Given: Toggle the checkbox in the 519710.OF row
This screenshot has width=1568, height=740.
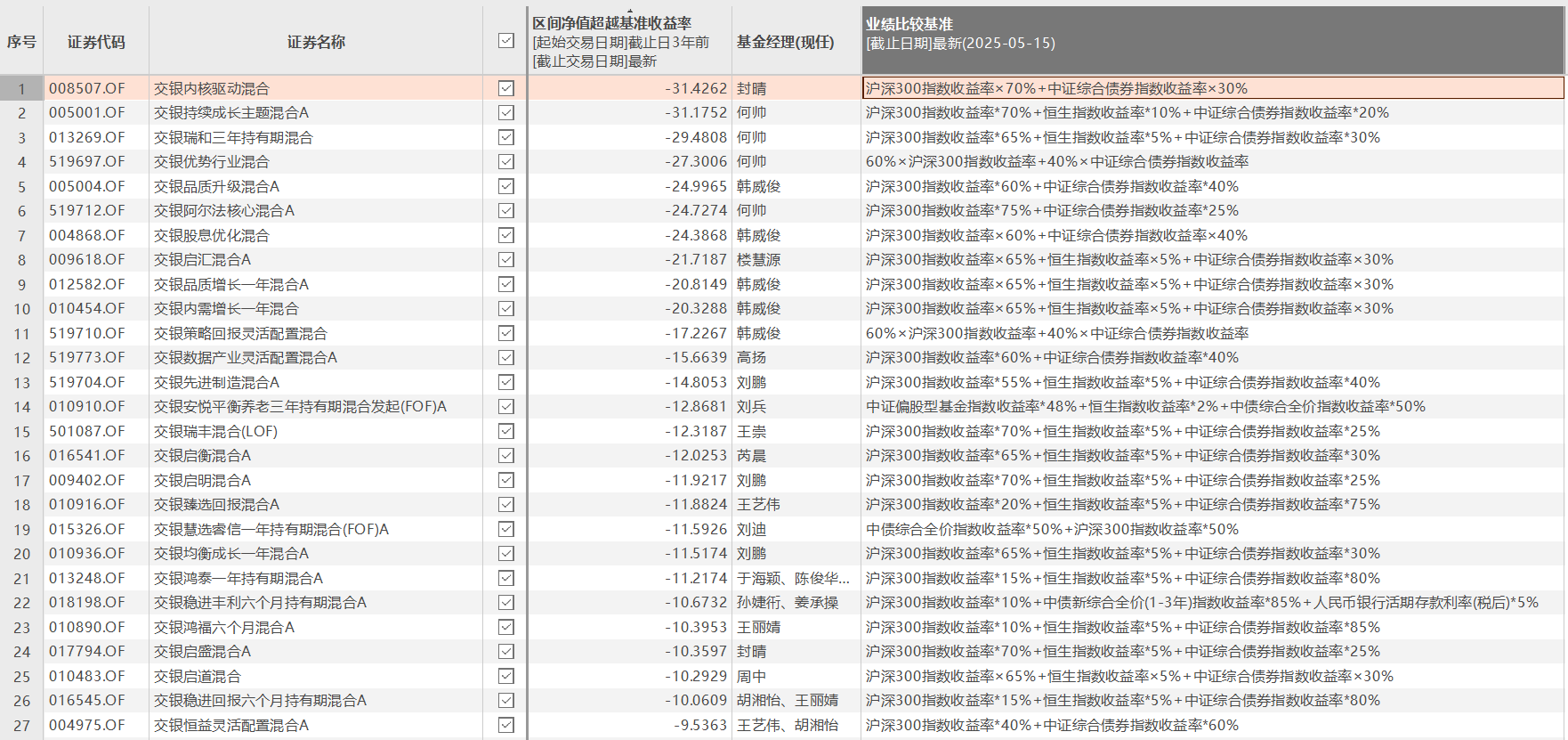Looking at the screenshot, I should pyautogui.click(x=505, y=333).
